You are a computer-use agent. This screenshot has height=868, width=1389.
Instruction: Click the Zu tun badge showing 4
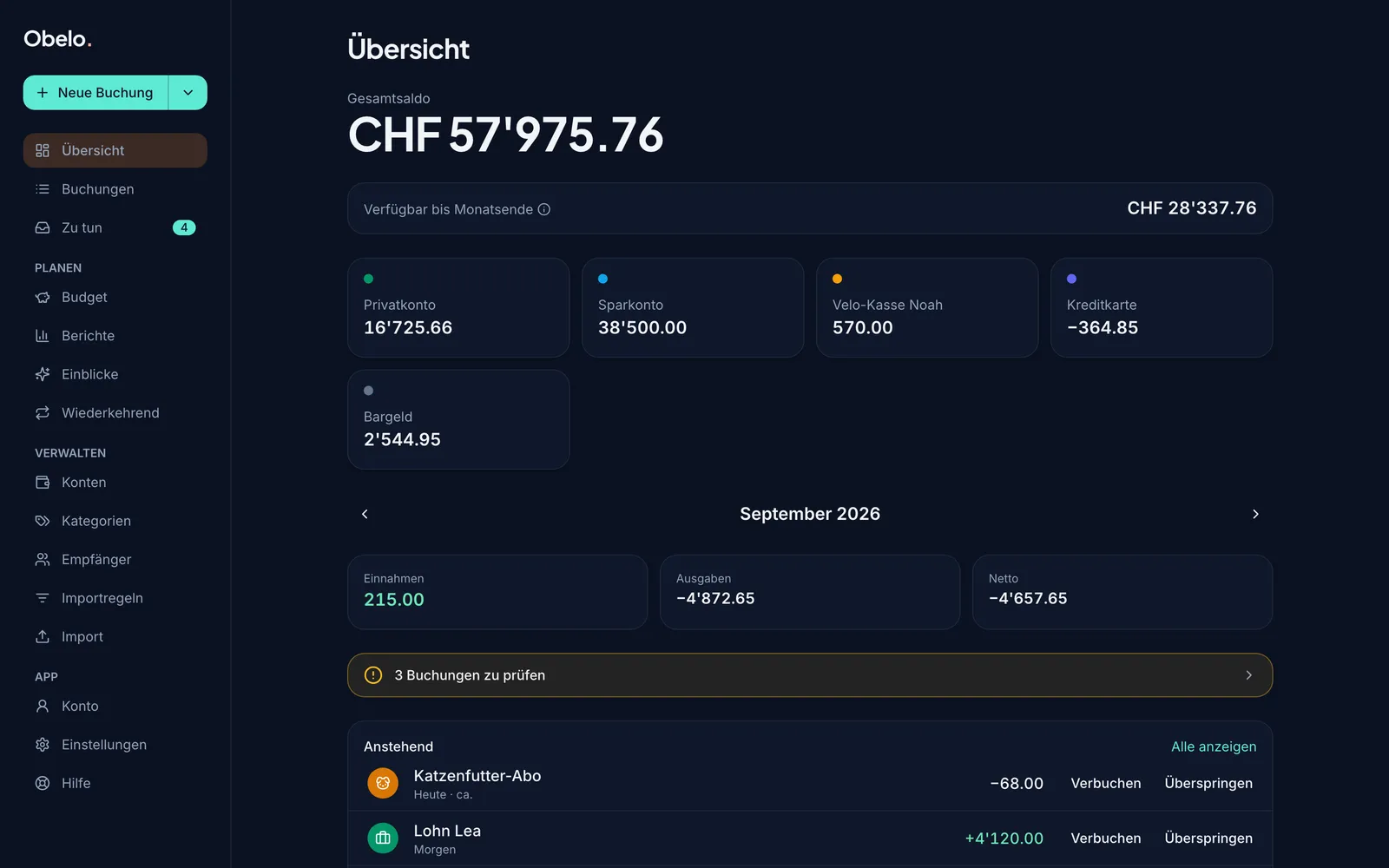click(x=184, y=227)
